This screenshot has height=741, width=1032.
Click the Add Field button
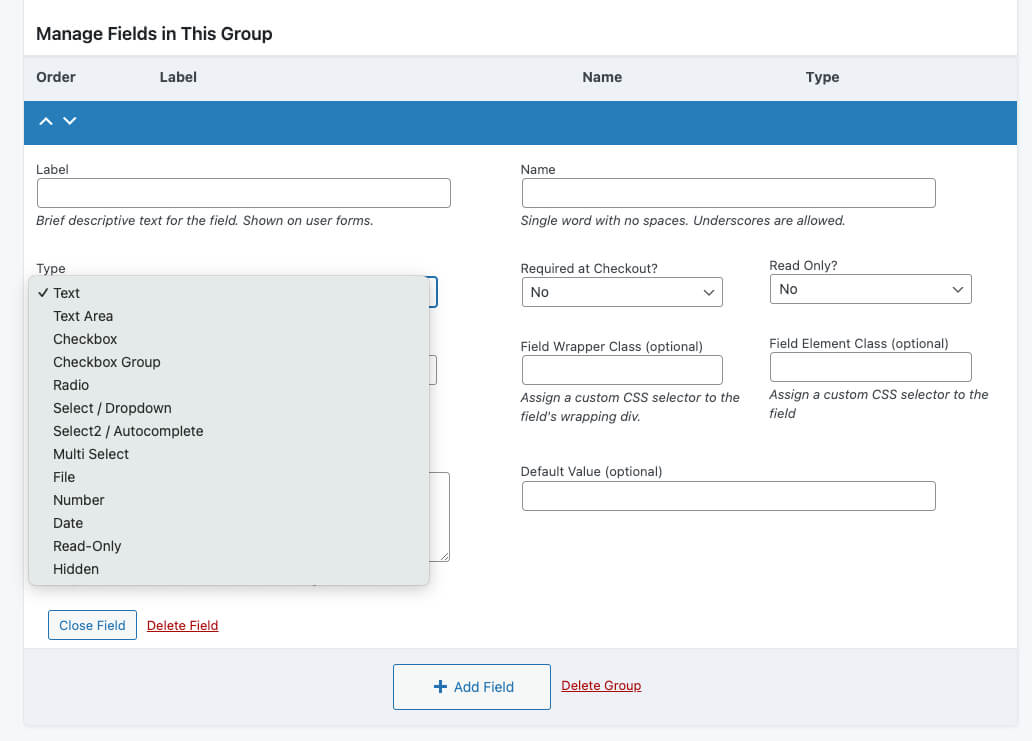[472, 687]
